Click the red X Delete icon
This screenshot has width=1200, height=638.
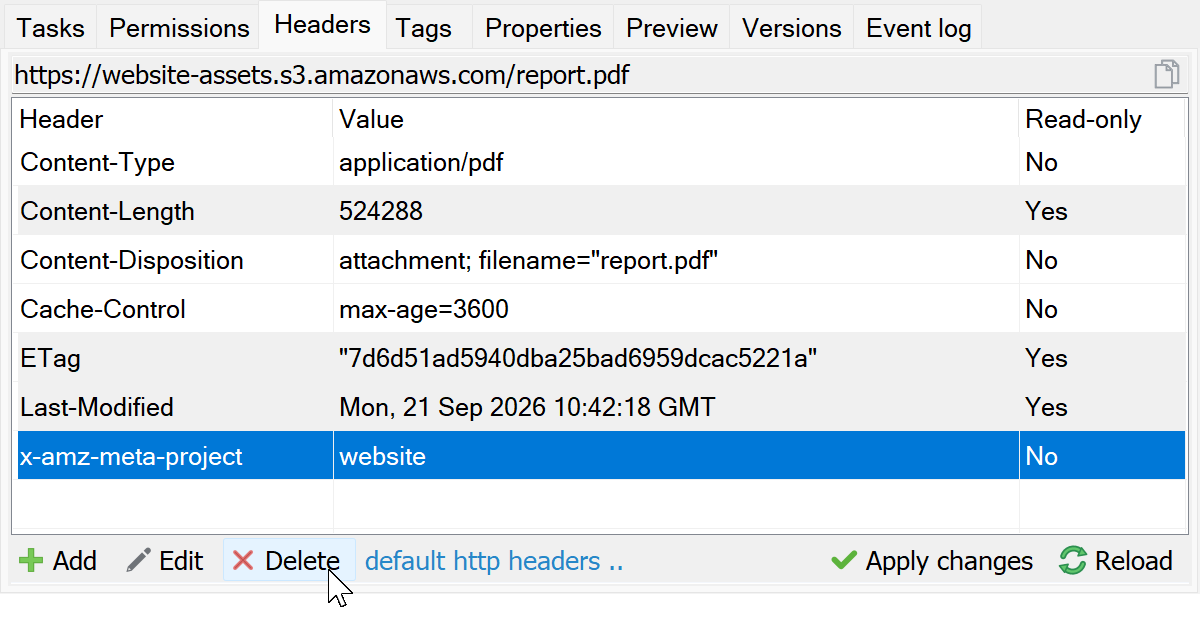tap(243, 561)
